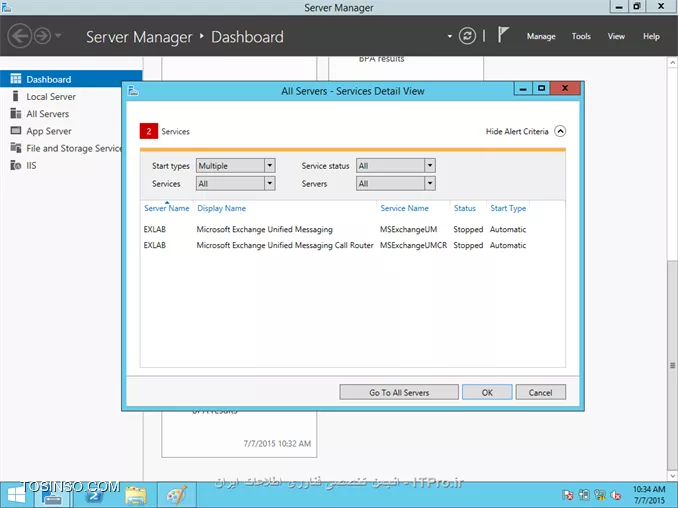The height and width of the screenshot is (508, 678).
Task: Click the 7/7/2015 10:32 AM timestamp
Action: [x=277, y=444]
